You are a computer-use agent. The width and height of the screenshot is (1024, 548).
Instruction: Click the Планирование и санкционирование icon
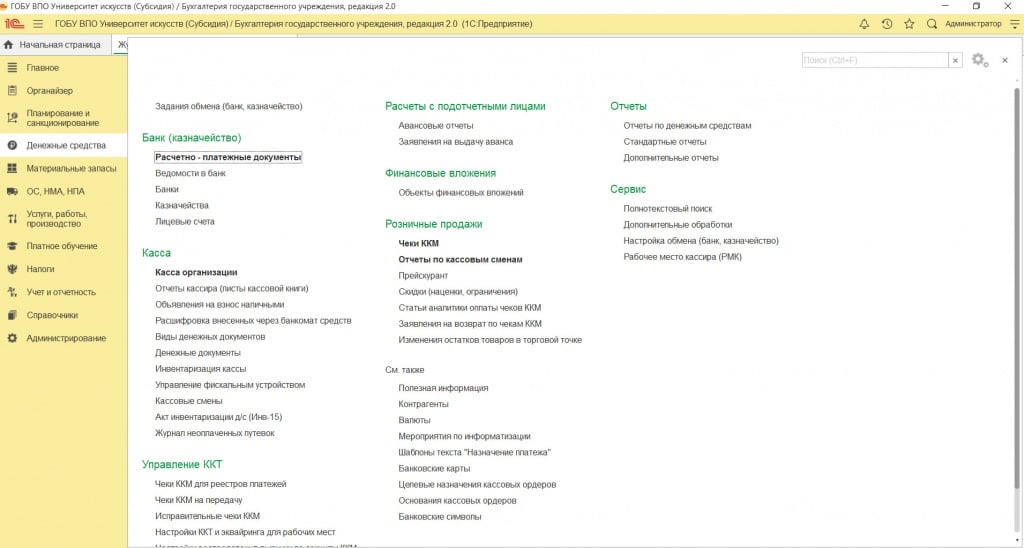coord(12,118)
